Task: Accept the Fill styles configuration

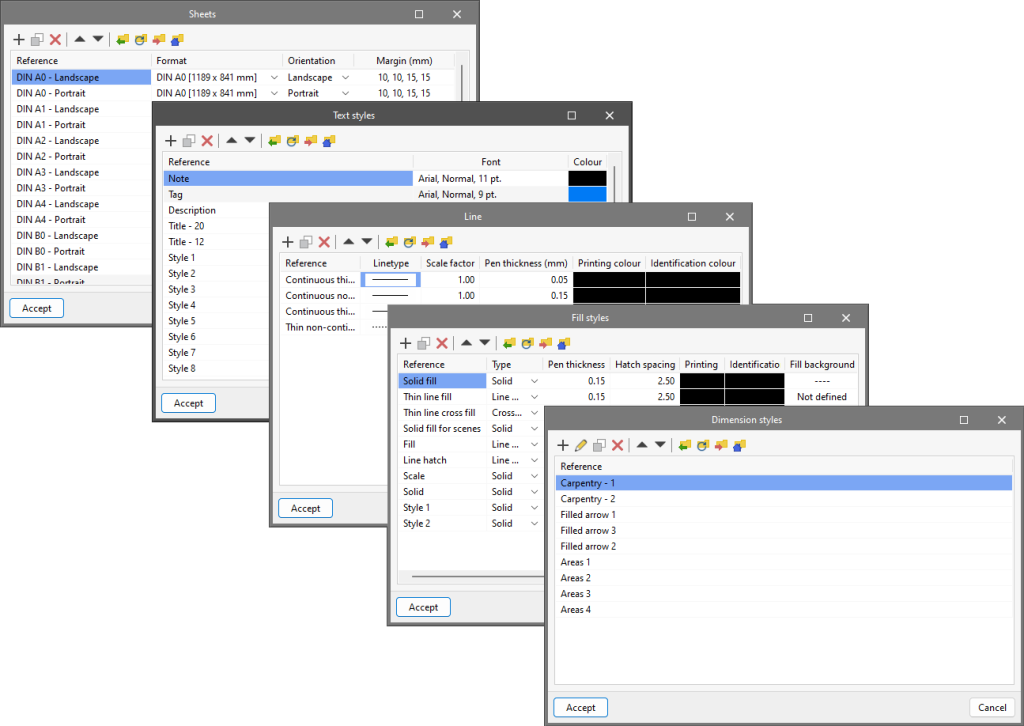Action: pos(423,607)
